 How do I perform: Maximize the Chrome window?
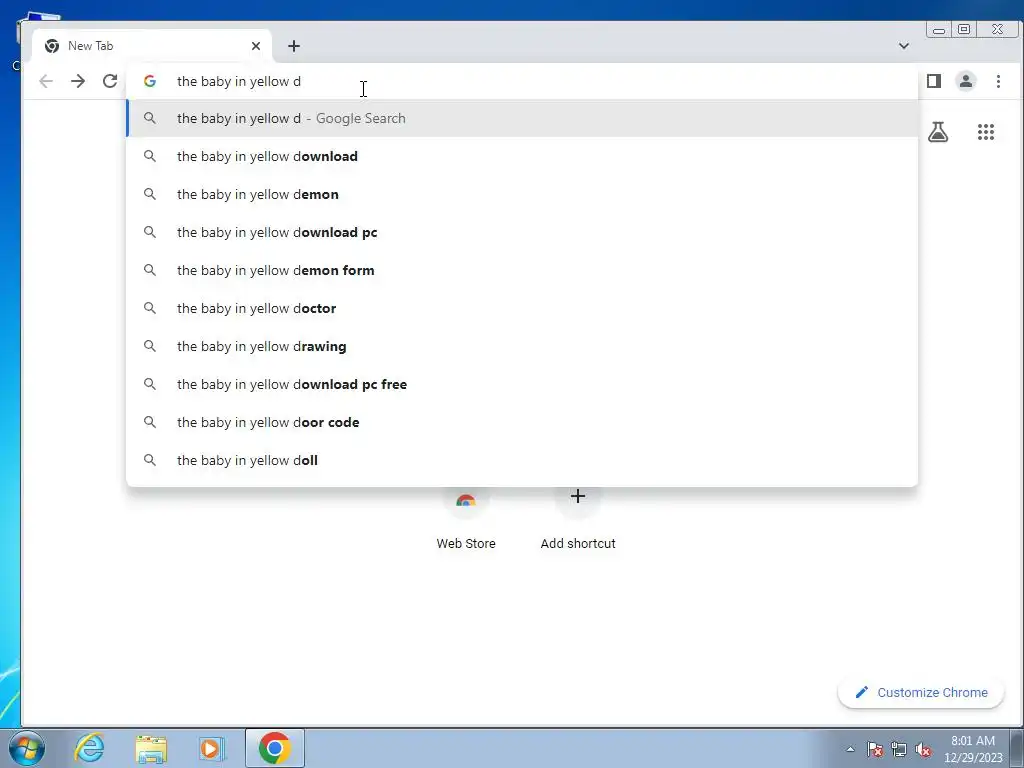click(964, 29)
